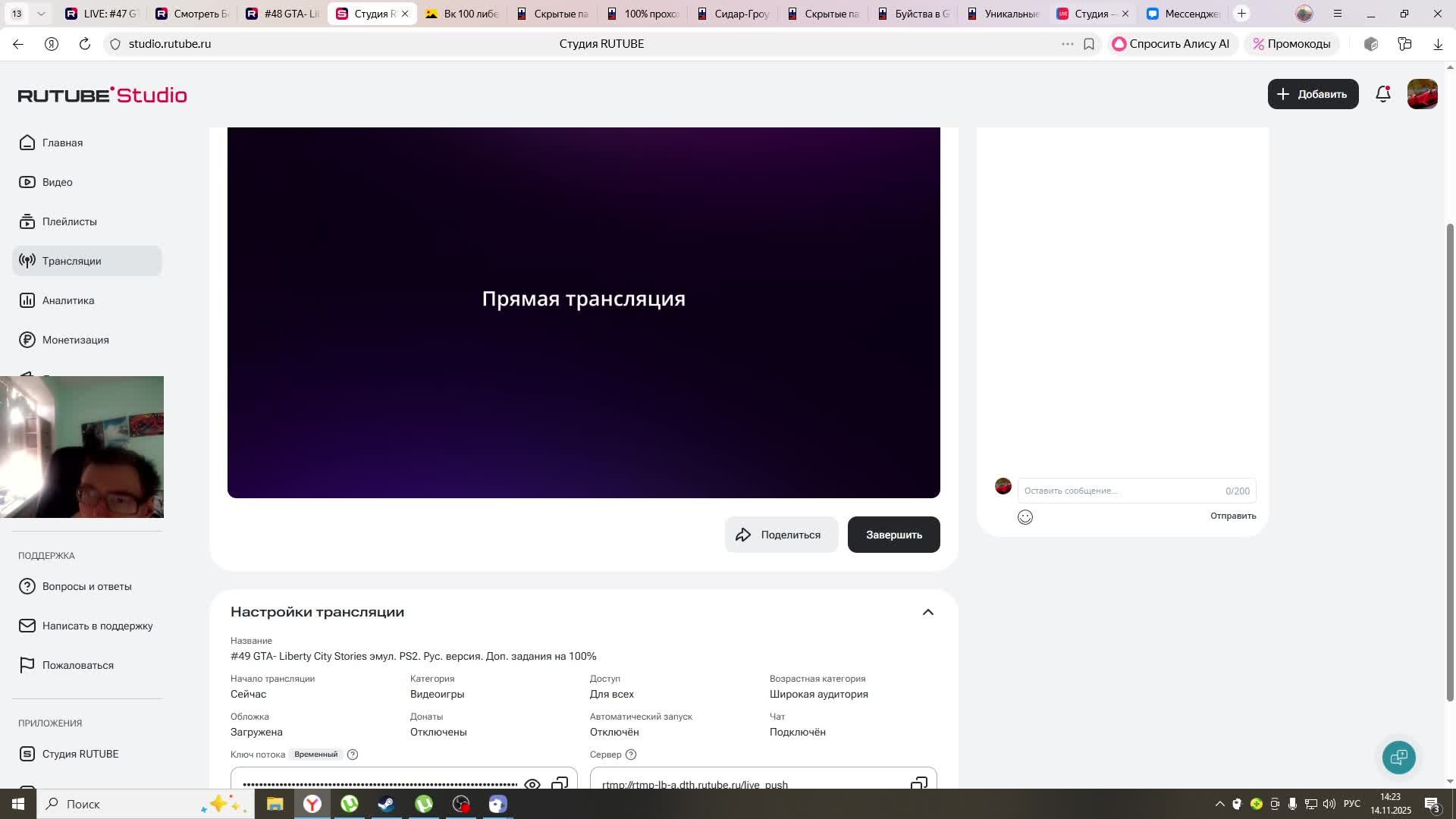Image resolution: width=1456 pixels, height=819 pixels.
Task: Open Монетизация sidebar item
Action: click(x=75, y=340)
